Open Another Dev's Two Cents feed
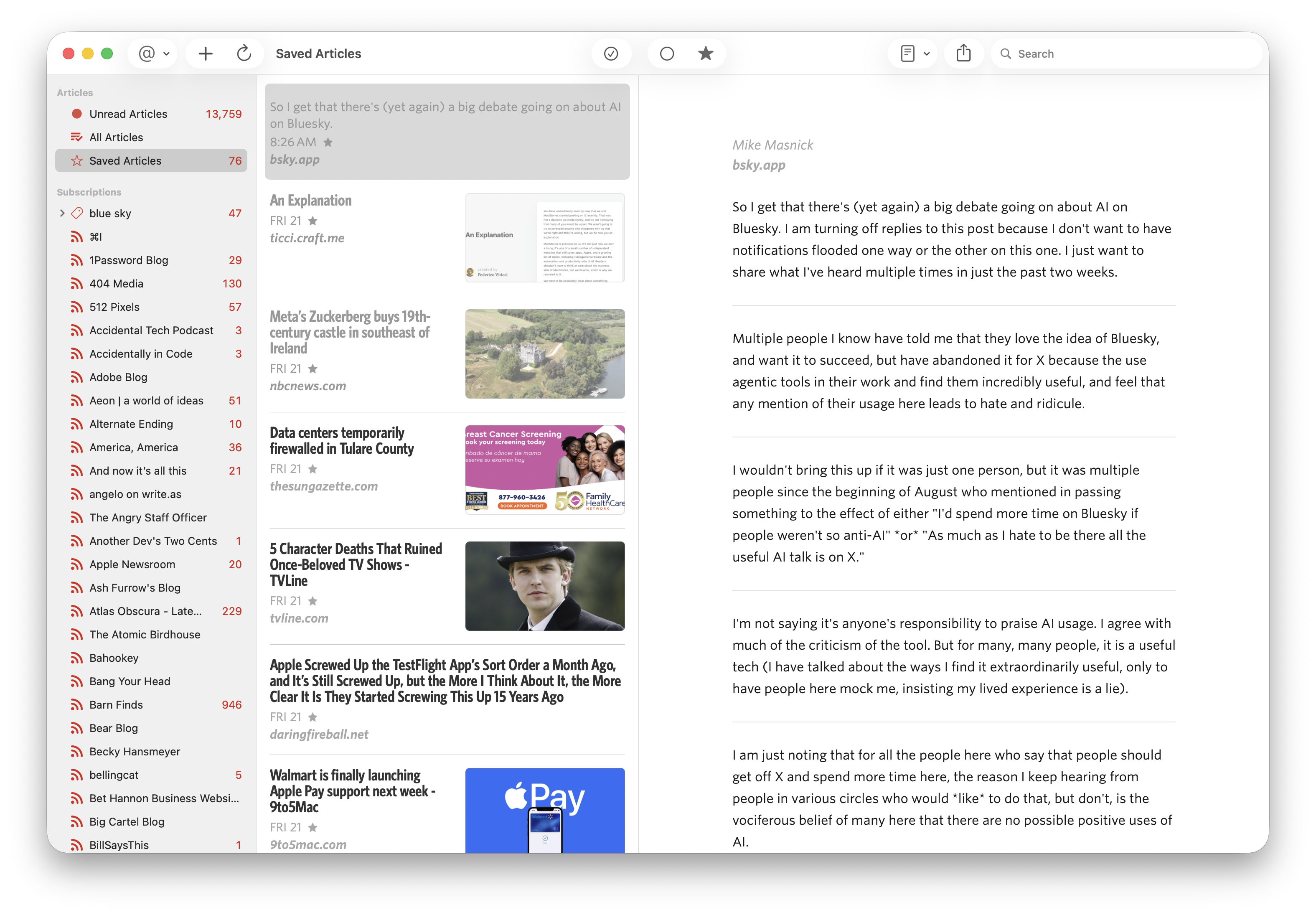 151,541
